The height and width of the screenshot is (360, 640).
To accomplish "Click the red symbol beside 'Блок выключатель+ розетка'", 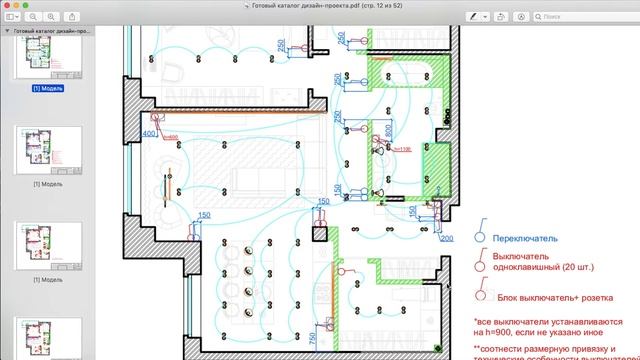I will coord(481,289).
